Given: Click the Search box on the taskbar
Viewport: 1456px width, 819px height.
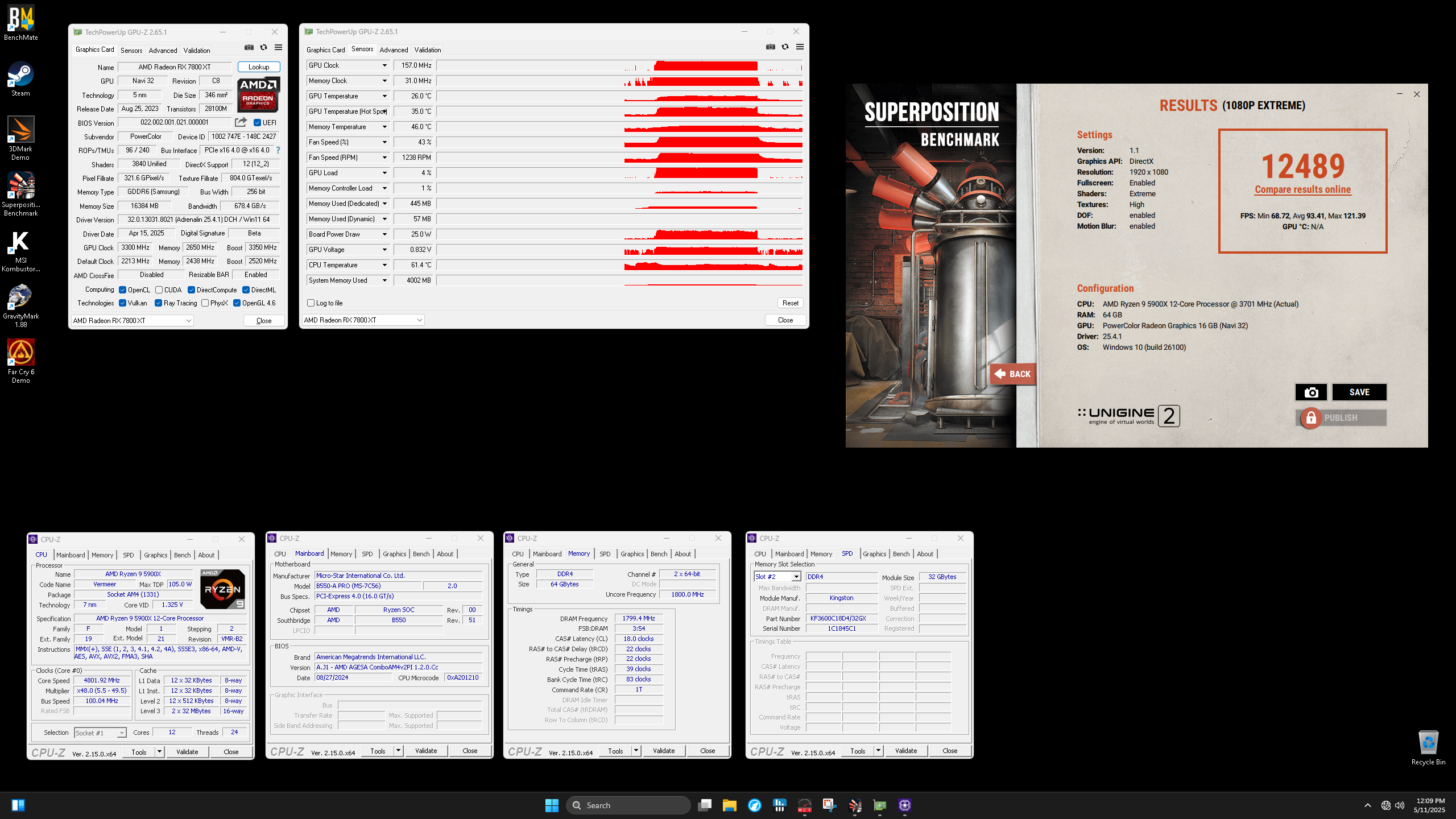Looking at the screenshot, I should [x=628, y=805].
